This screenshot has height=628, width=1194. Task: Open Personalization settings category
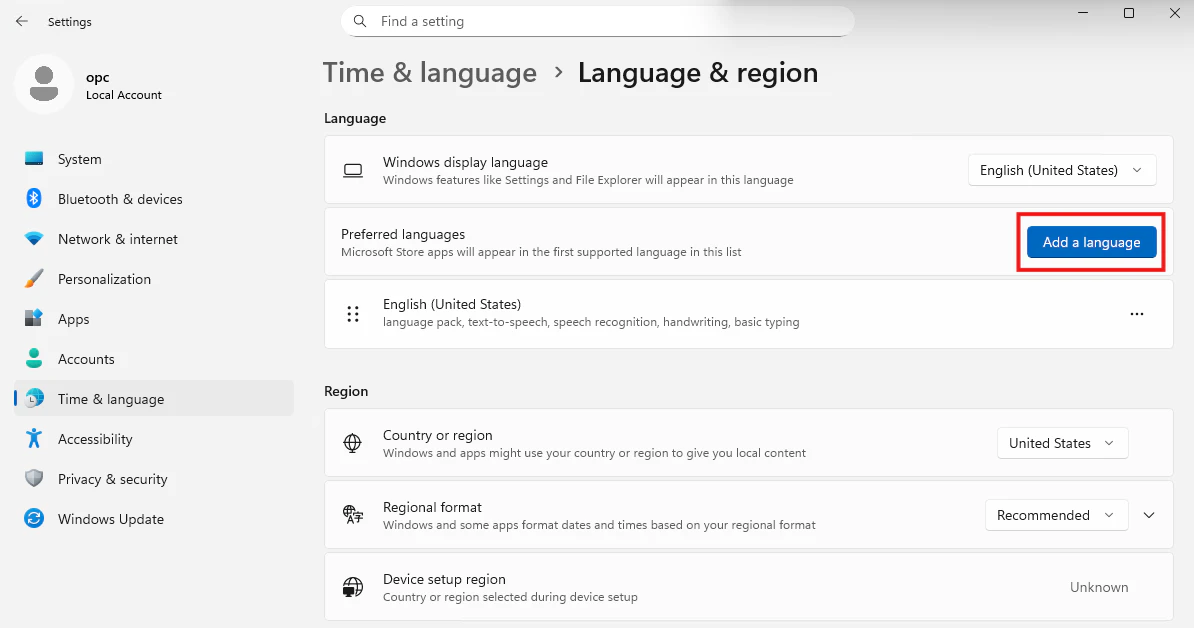tap(154, 279)
